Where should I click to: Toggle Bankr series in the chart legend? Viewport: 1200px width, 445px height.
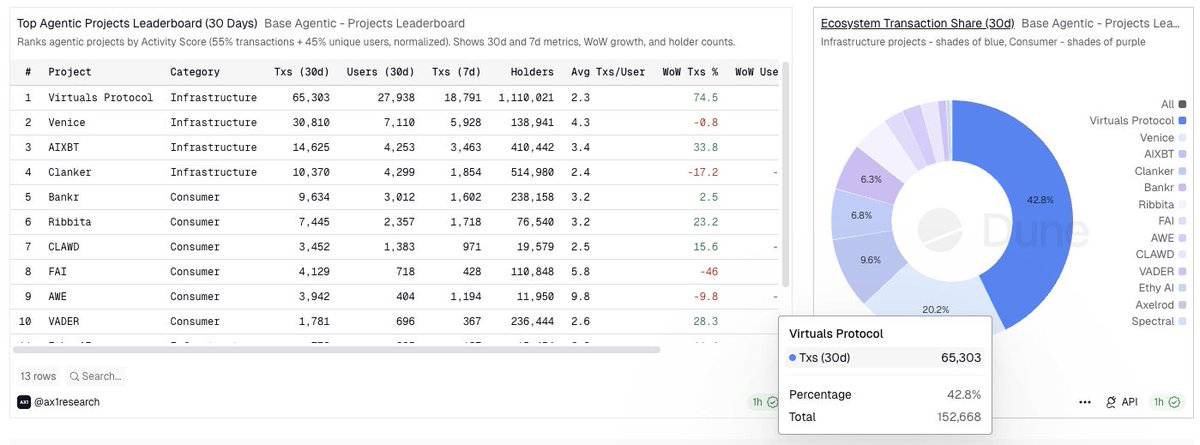(1165, 188)
